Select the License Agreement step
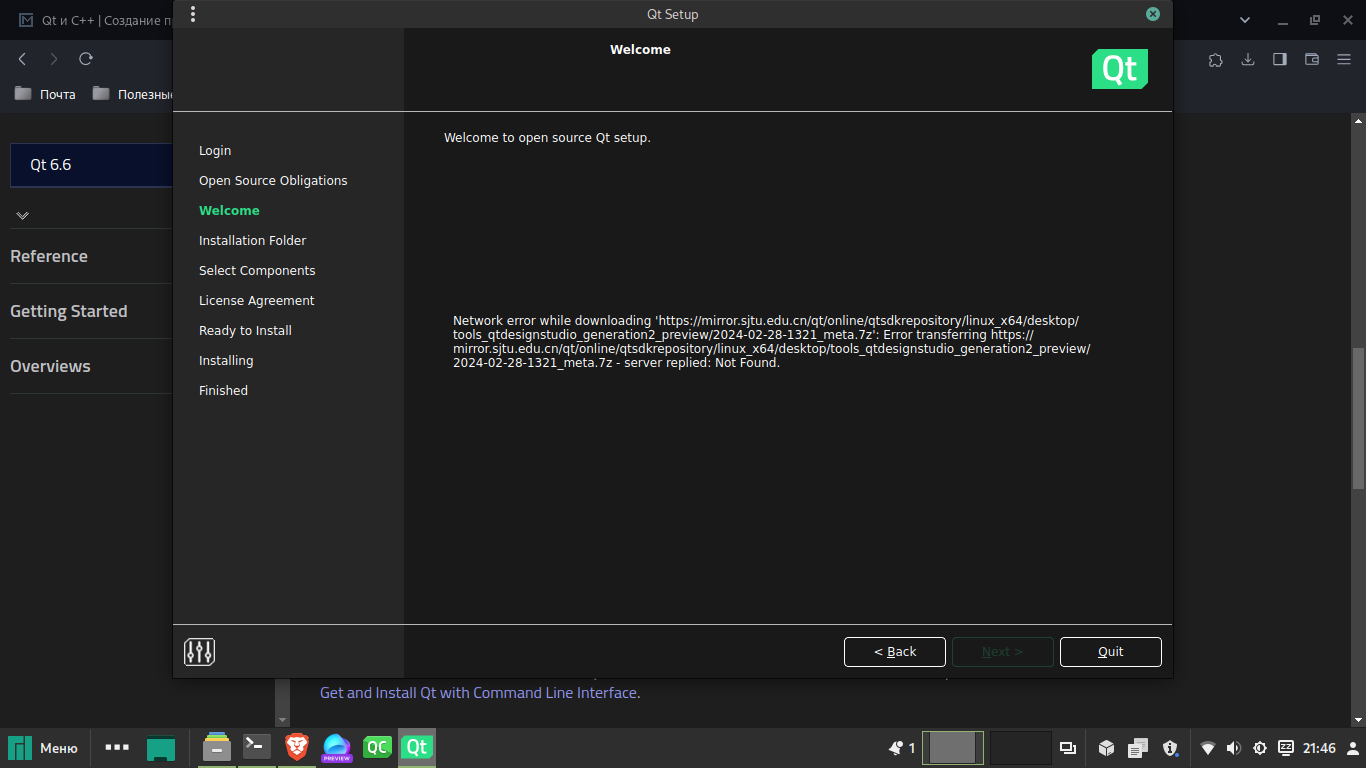Image resolution: width=1366 pixels, height=768 pixels. click(257, 301)
